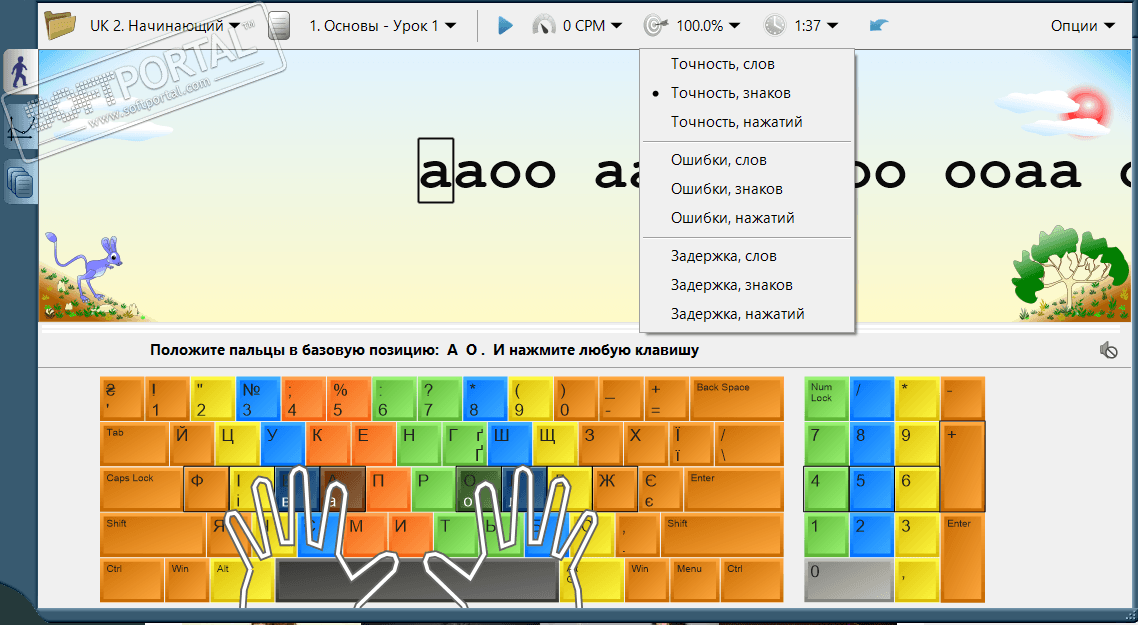The height and width of the screenshot is (625, 1138).
Task: Click the blue У key
Action: [x=282, y=444]
